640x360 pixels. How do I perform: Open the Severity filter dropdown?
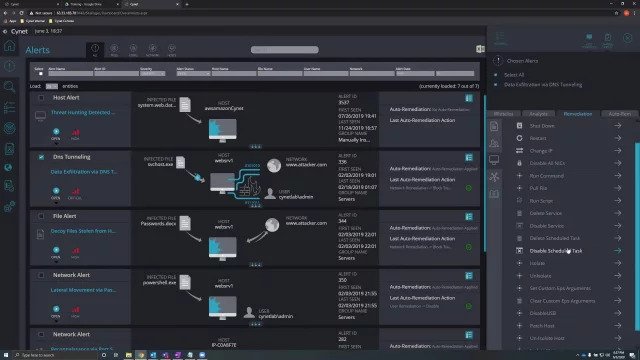coord(153,74)
